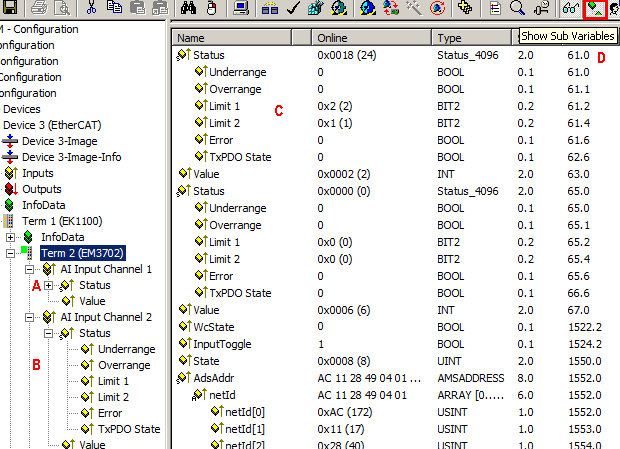Click the Activate Configuration toolbar icon

[316, 7]
